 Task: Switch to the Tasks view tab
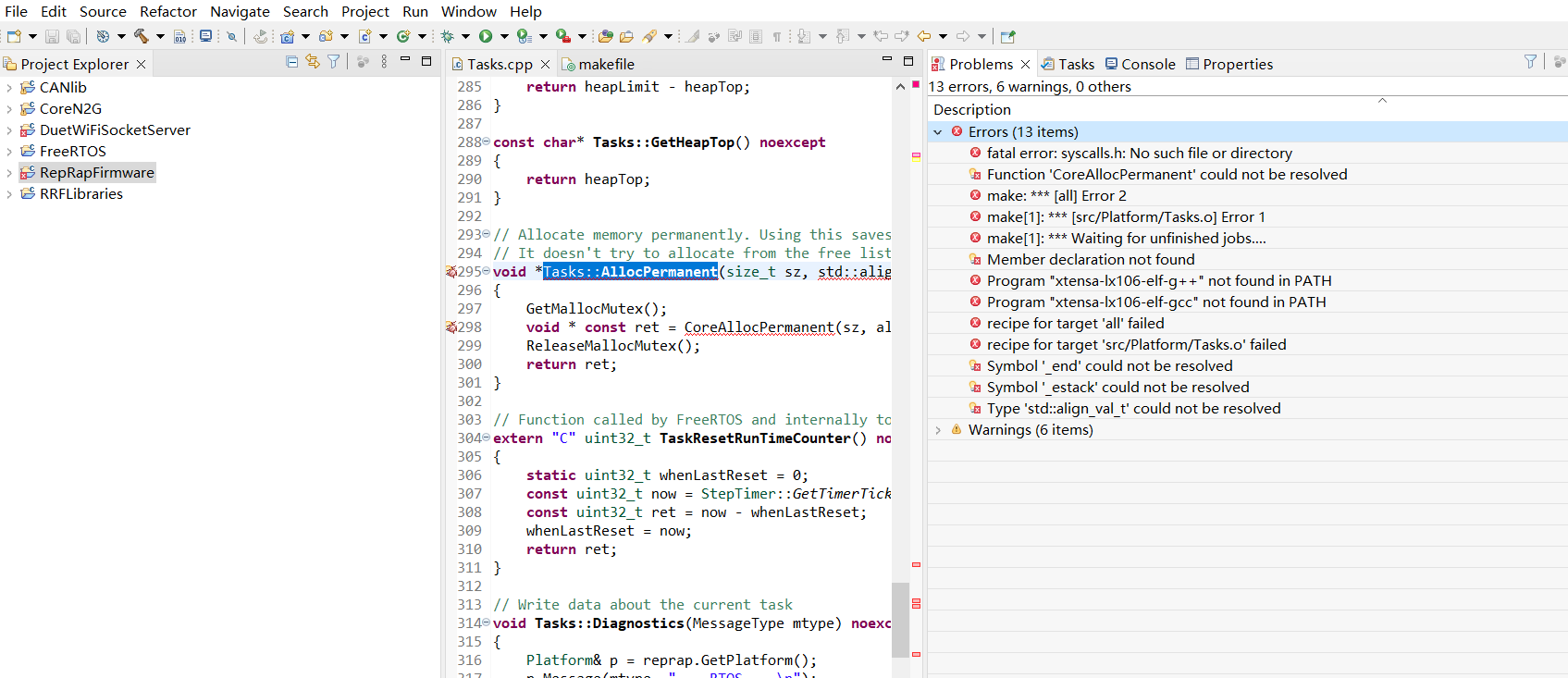tap(1068, 64)
